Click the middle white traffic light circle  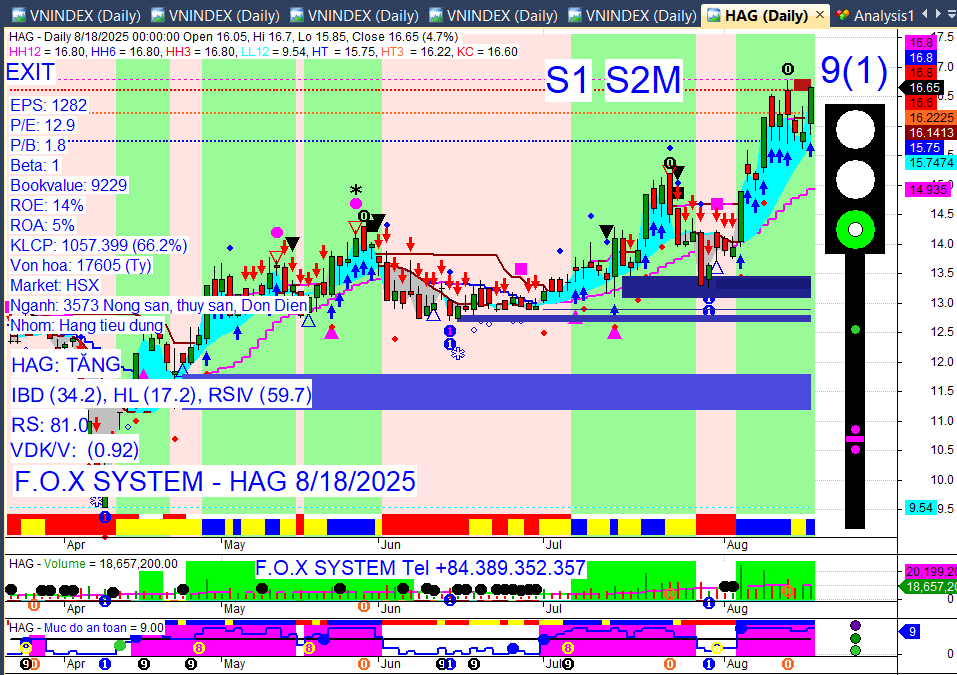point(855,179)
